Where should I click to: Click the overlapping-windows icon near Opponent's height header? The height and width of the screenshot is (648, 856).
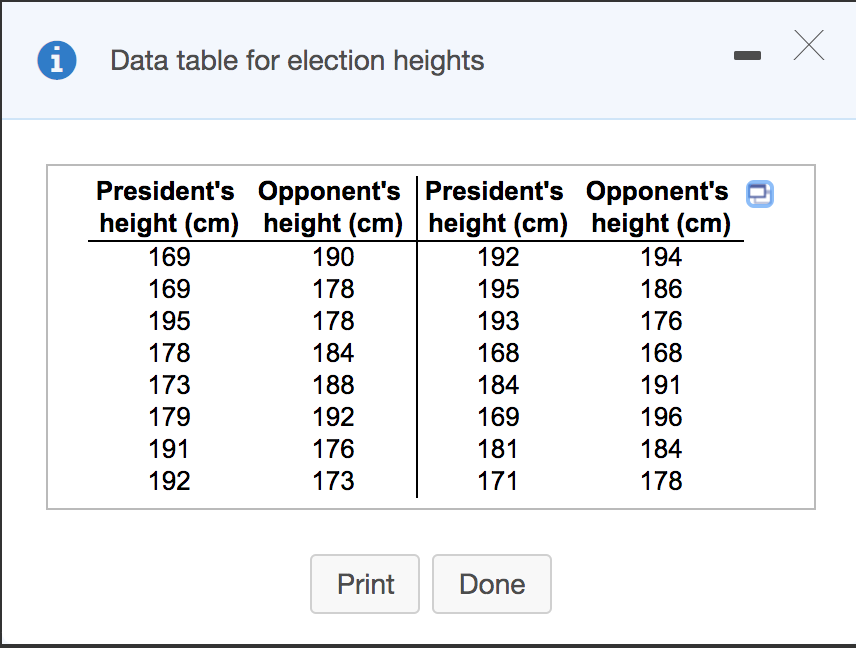(759, 194)
